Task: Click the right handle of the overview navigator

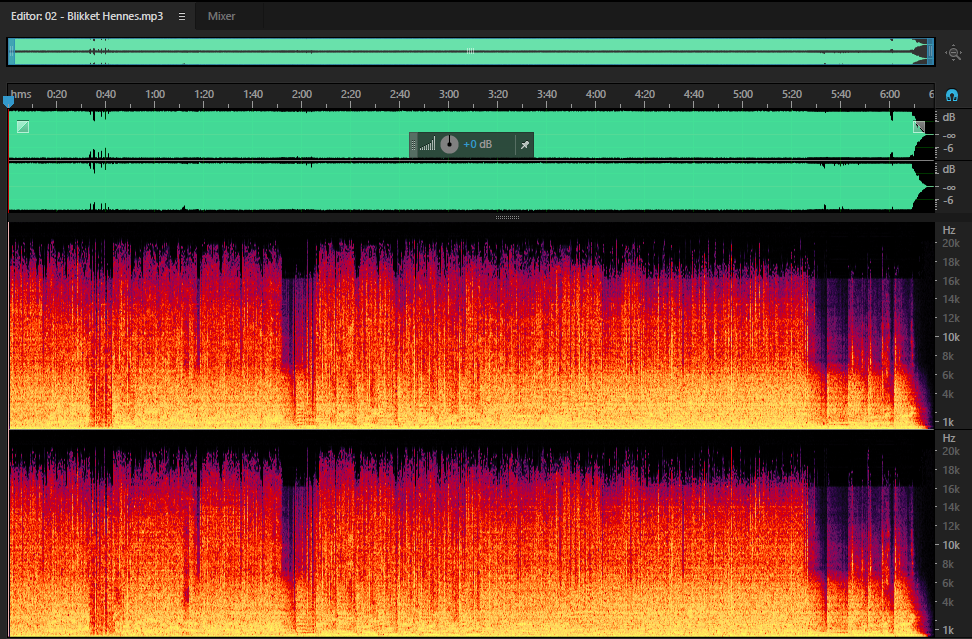Action: point(930,52)
